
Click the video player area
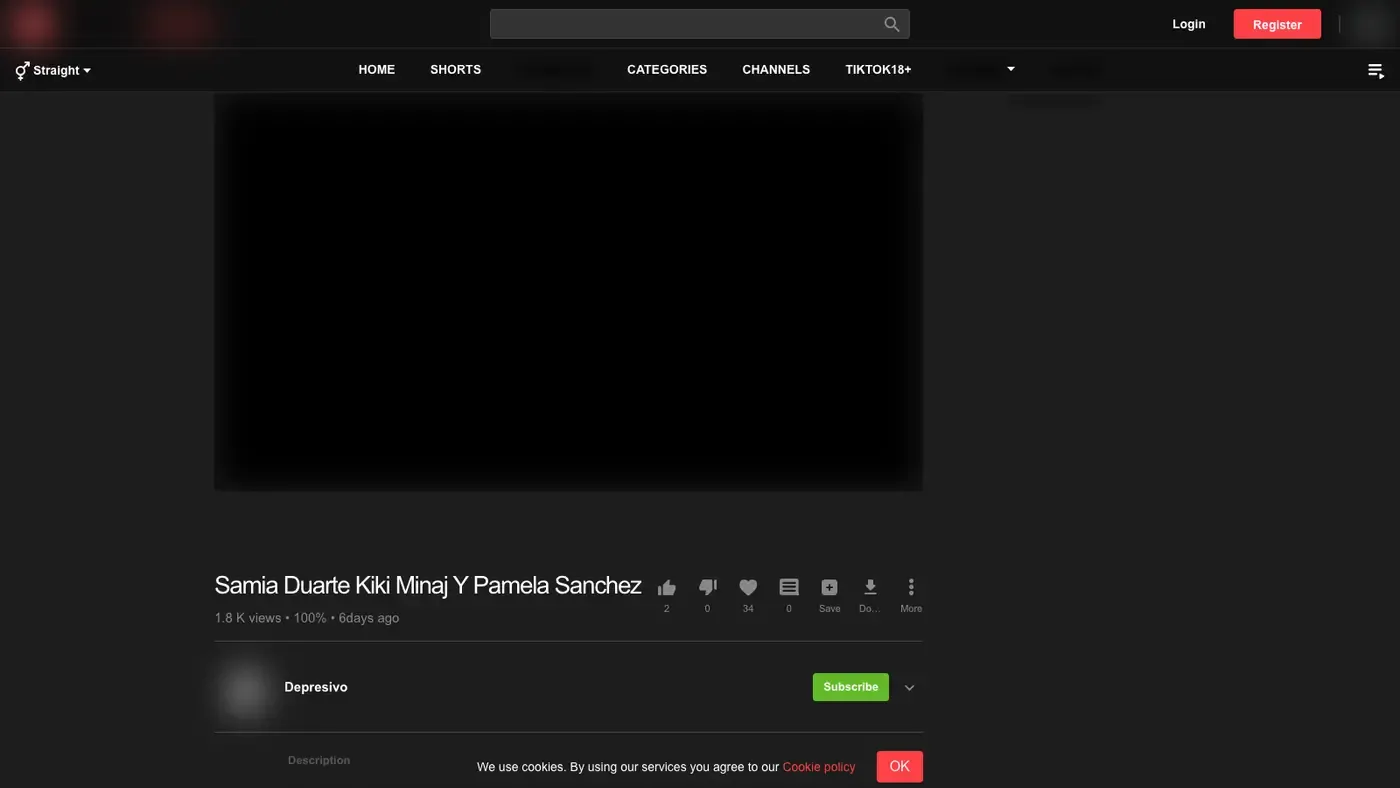click(568, 292)
